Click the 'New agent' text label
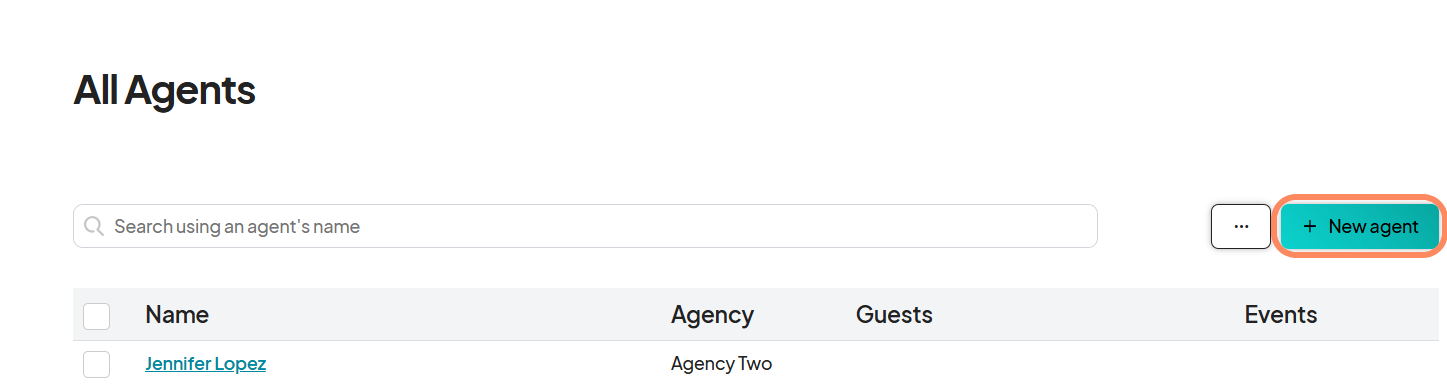1447x384 pixels. (1373, 227)
